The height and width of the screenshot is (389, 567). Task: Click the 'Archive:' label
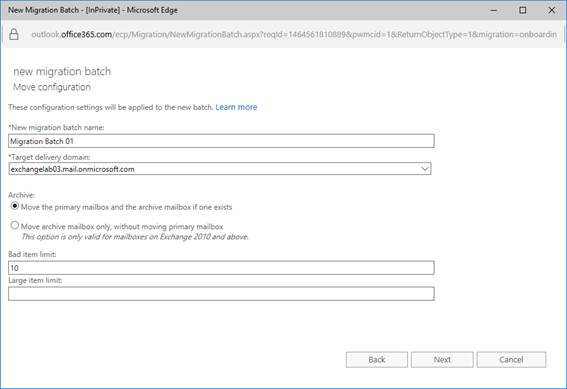pyautogui.click(x=21, y=195)
